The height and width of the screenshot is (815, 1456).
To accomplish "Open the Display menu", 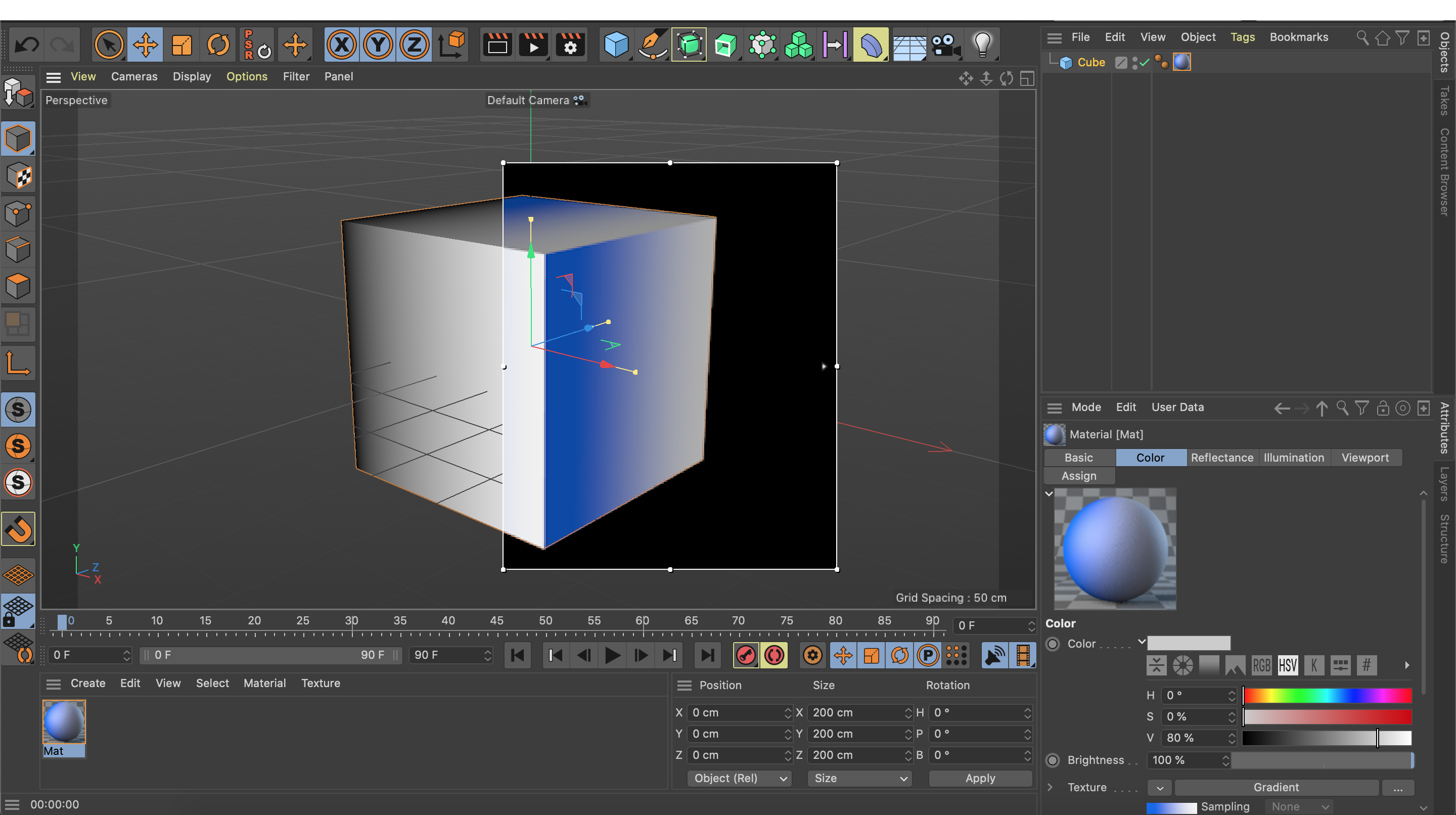I will click(192, 76).
